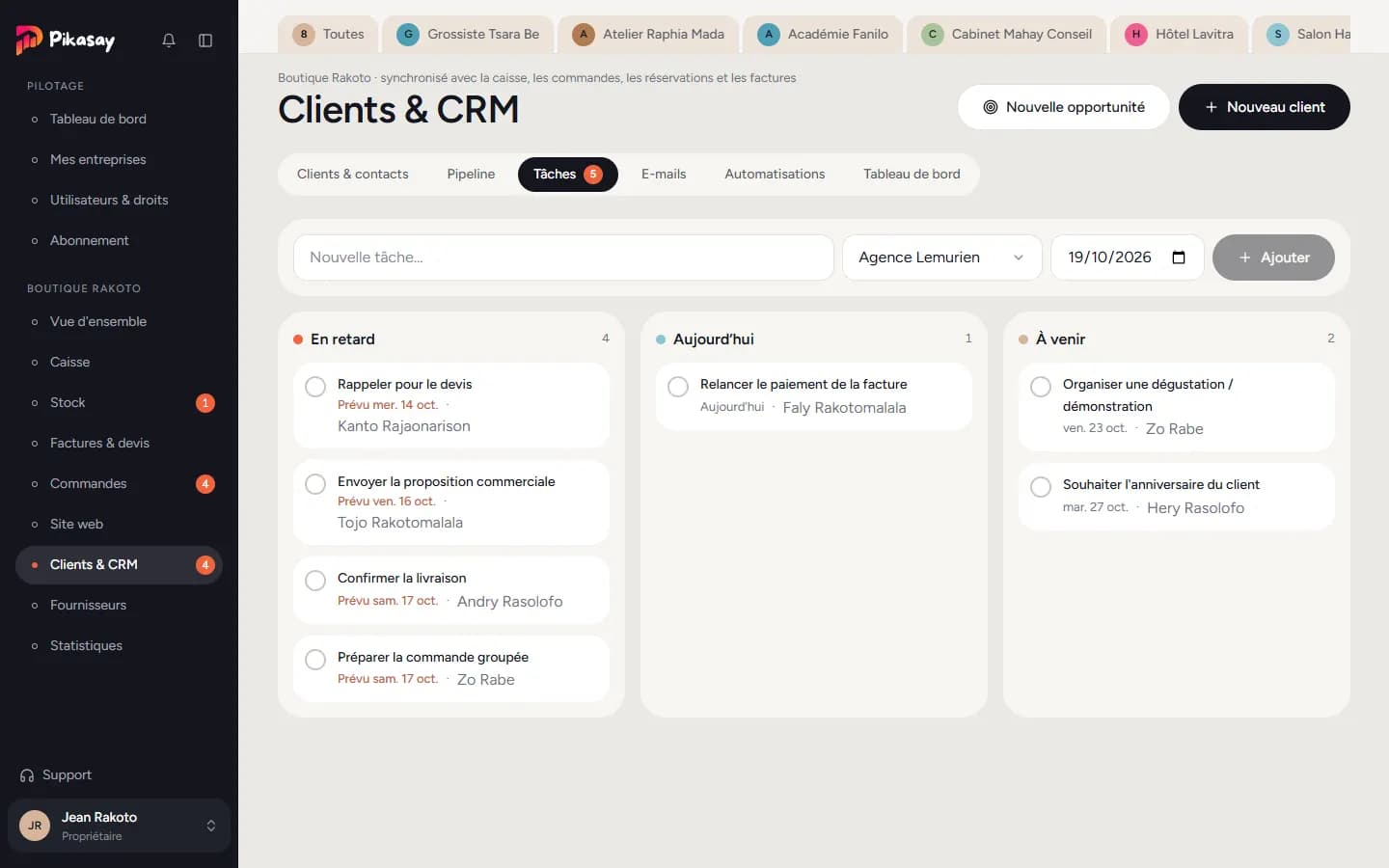1389x868 pixels.
Task: Click the Tâches count badge
Action: 593,175
